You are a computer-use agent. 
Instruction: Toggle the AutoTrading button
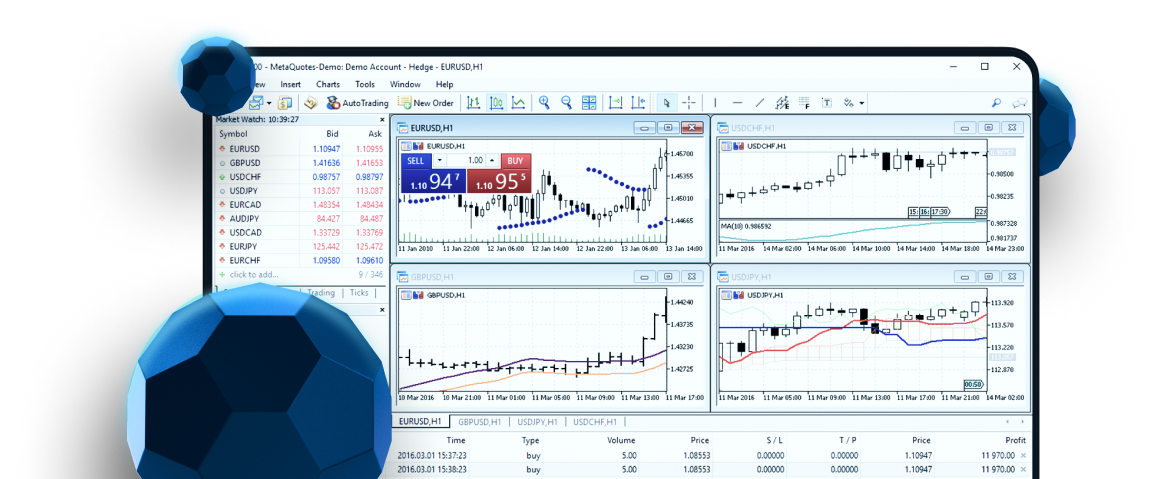click(x=358, y=103)
